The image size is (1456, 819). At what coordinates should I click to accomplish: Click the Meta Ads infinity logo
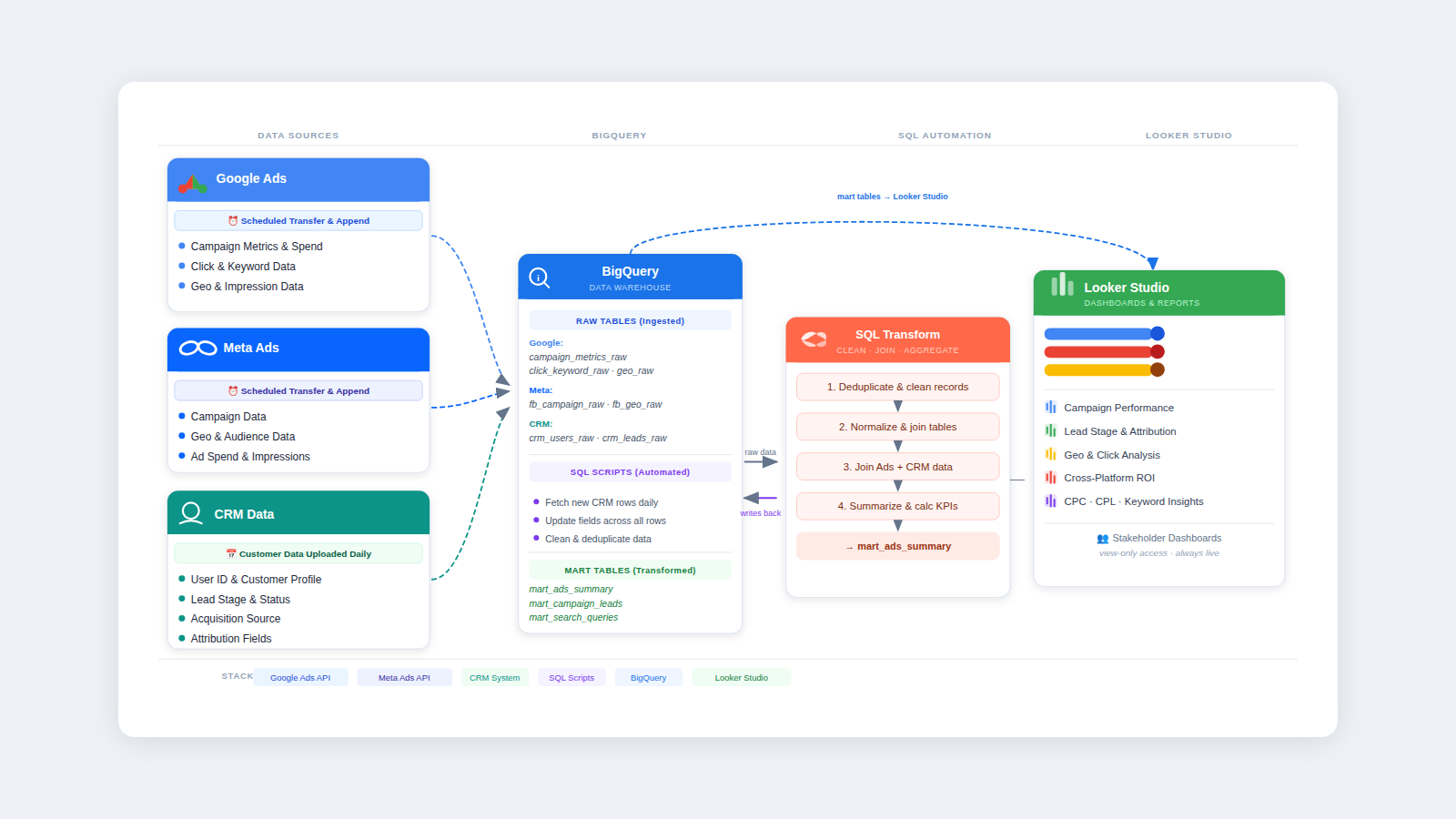197,349
